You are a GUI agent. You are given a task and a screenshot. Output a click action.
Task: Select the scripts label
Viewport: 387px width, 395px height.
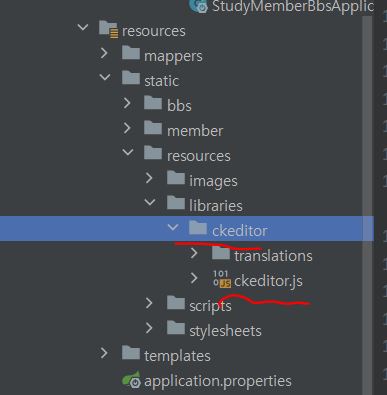coord(210,306)
